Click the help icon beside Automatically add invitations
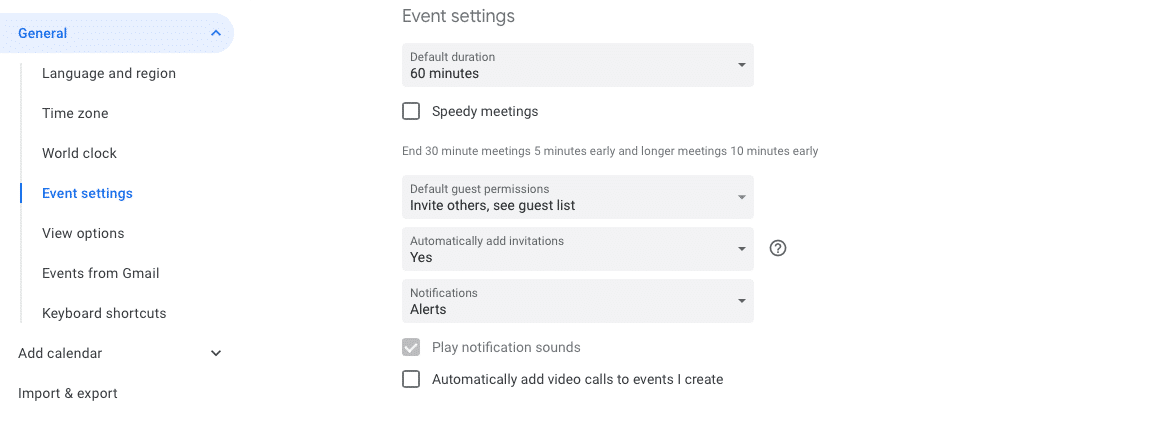Screen dimensions: 1174x447 pyautogui.click(x=778, y=248)
